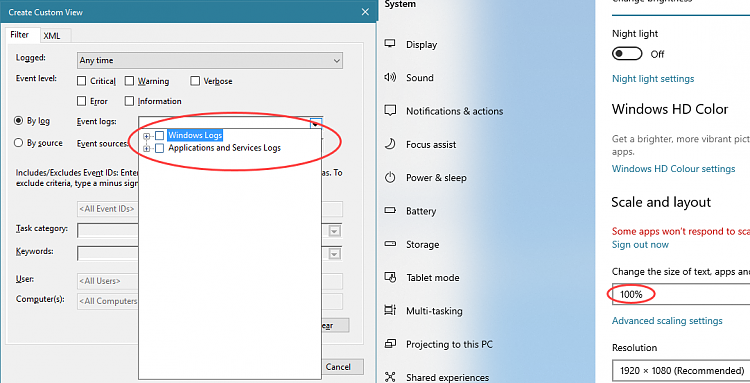
Task: Click the Sign out now link
Action: 640,244
